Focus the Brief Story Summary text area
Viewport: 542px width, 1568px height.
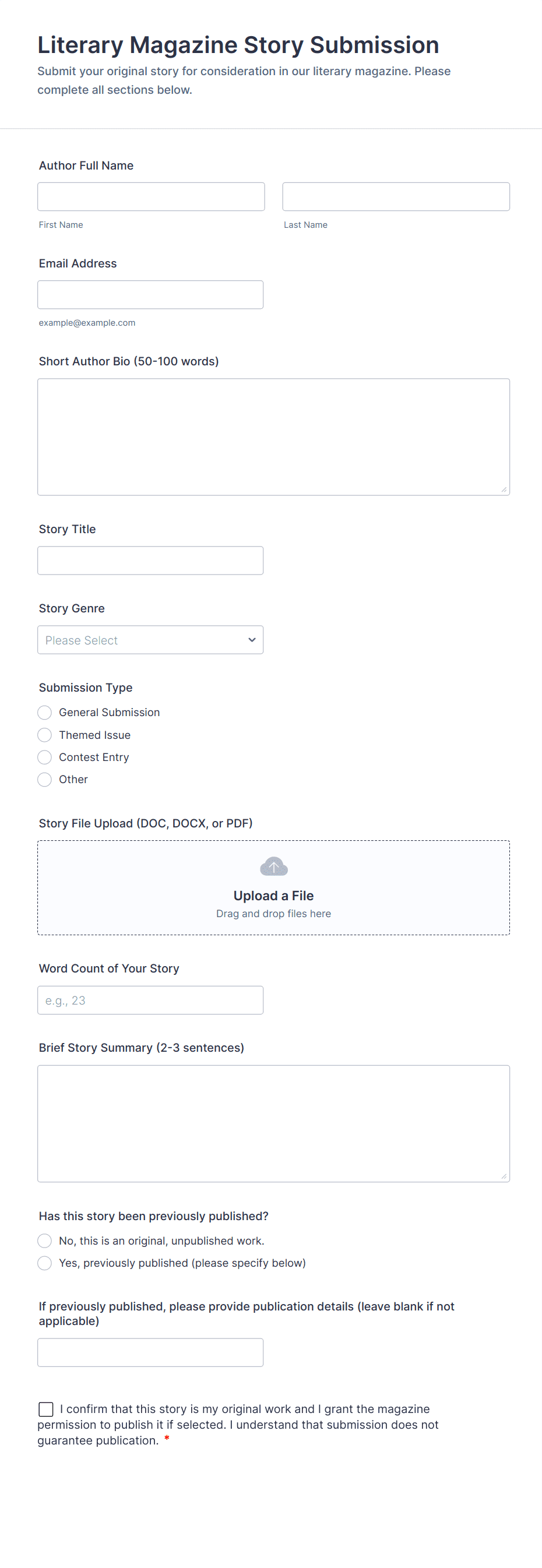click(273, 1123)
